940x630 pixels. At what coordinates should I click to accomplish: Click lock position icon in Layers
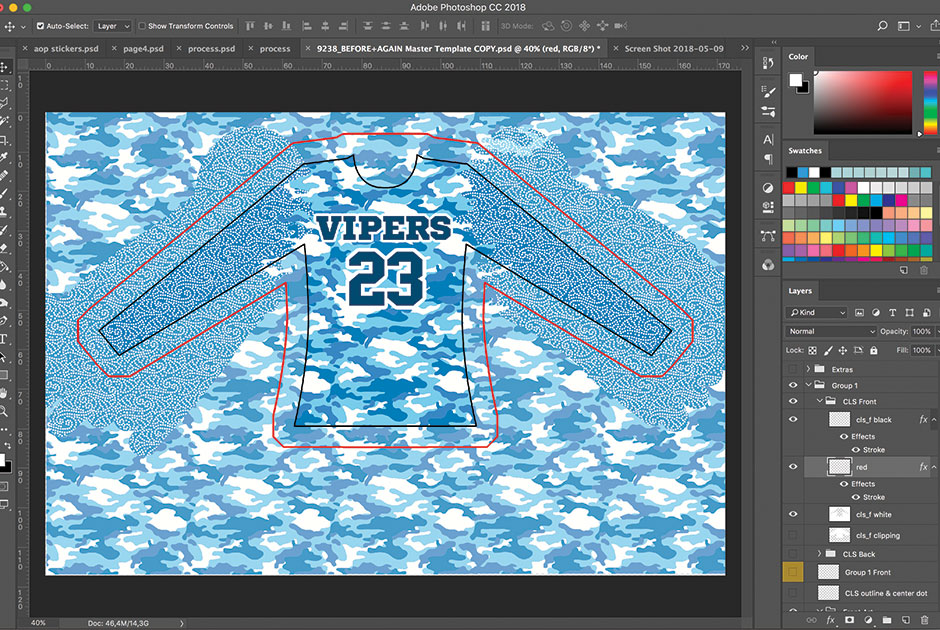click(842, 350)
